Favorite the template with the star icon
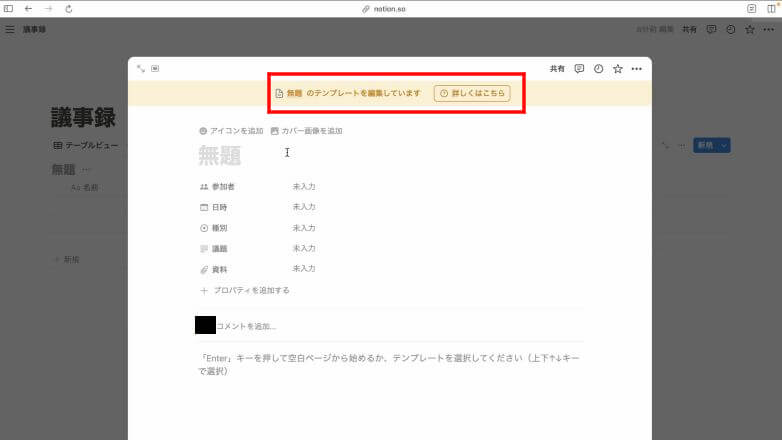This screenshot has width=782, height=440. pos(618,69)
